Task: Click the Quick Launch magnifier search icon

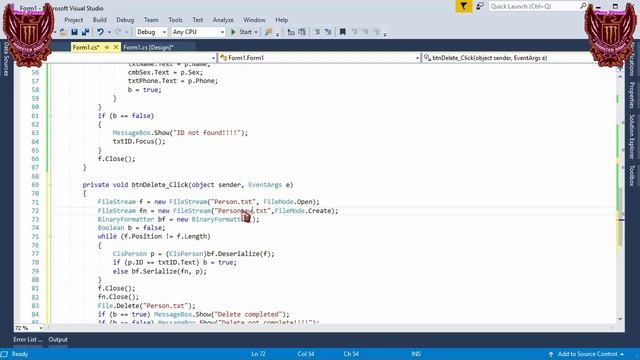Action: point(583,6)
